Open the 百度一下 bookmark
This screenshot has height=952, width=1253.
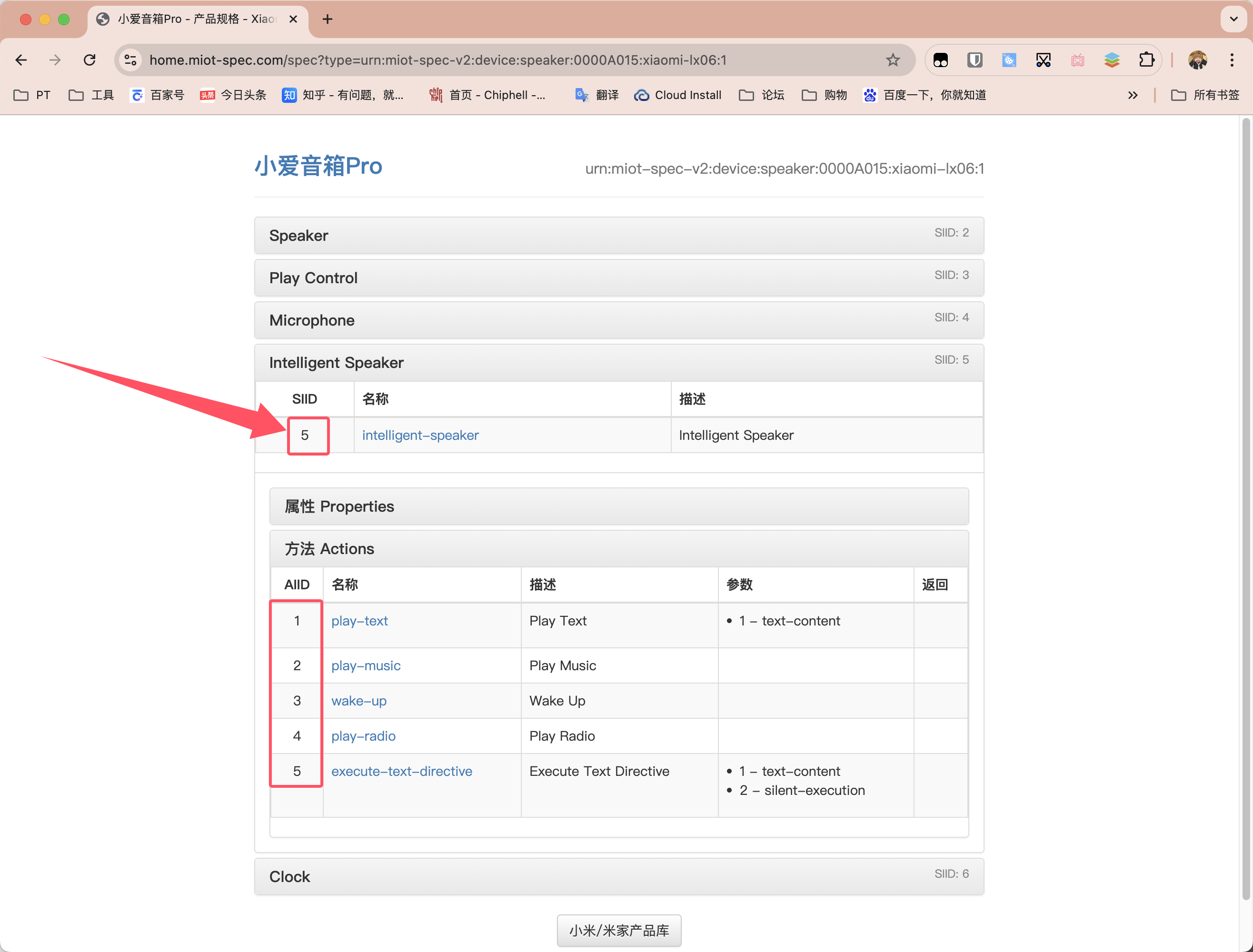(925, 95)
